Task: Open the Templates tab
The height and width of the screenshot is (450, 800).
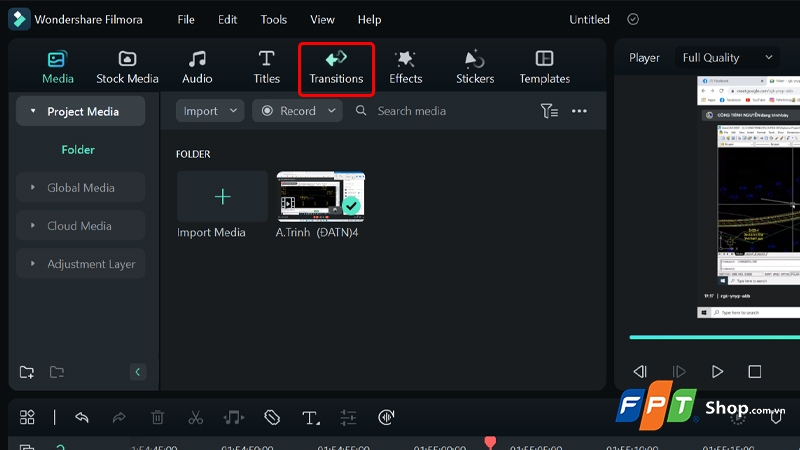Action: click(x=544, y=67)
